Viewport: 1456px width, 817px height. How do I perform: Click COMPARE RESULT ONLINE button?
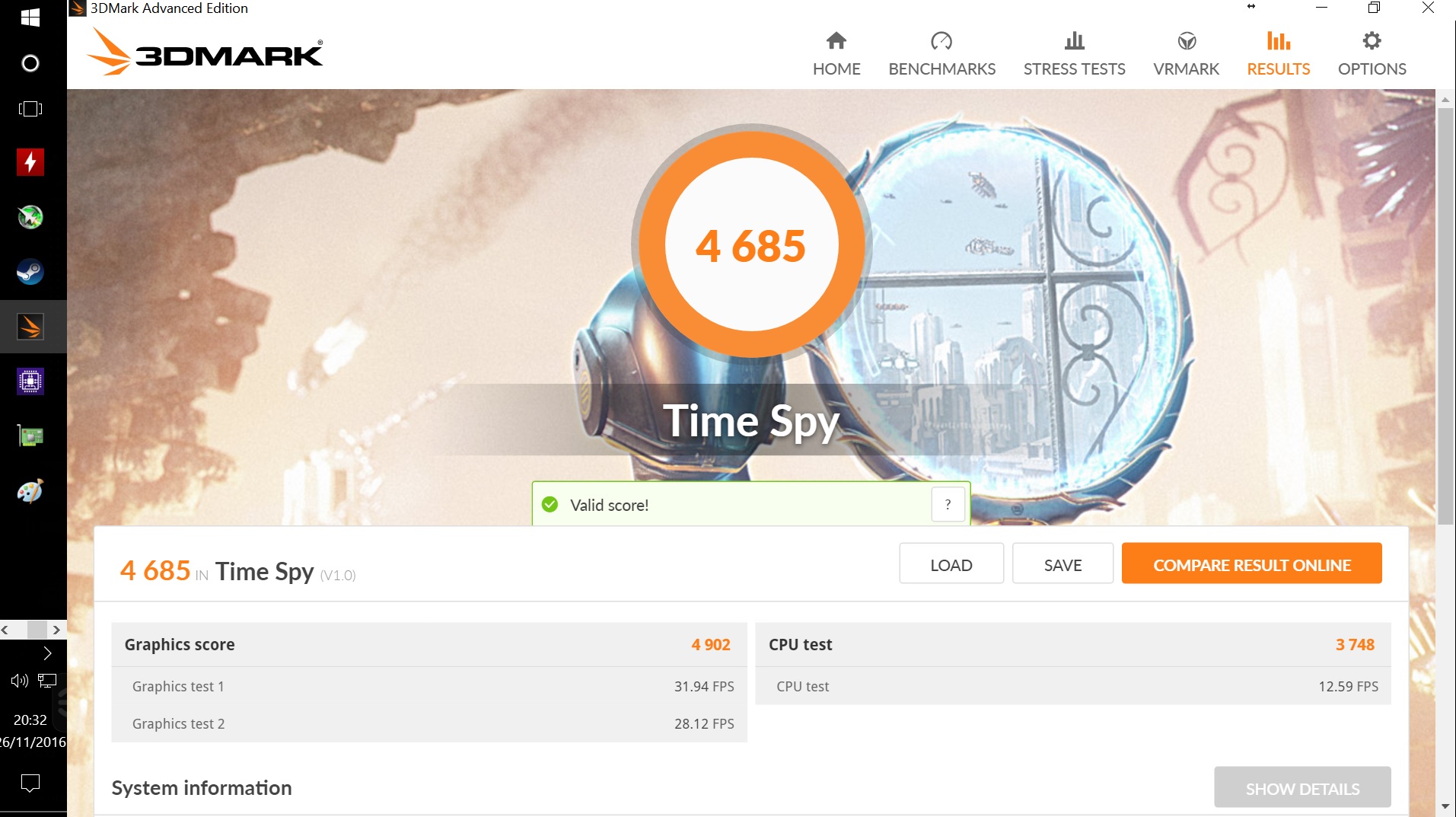[x=1251, y=564]
